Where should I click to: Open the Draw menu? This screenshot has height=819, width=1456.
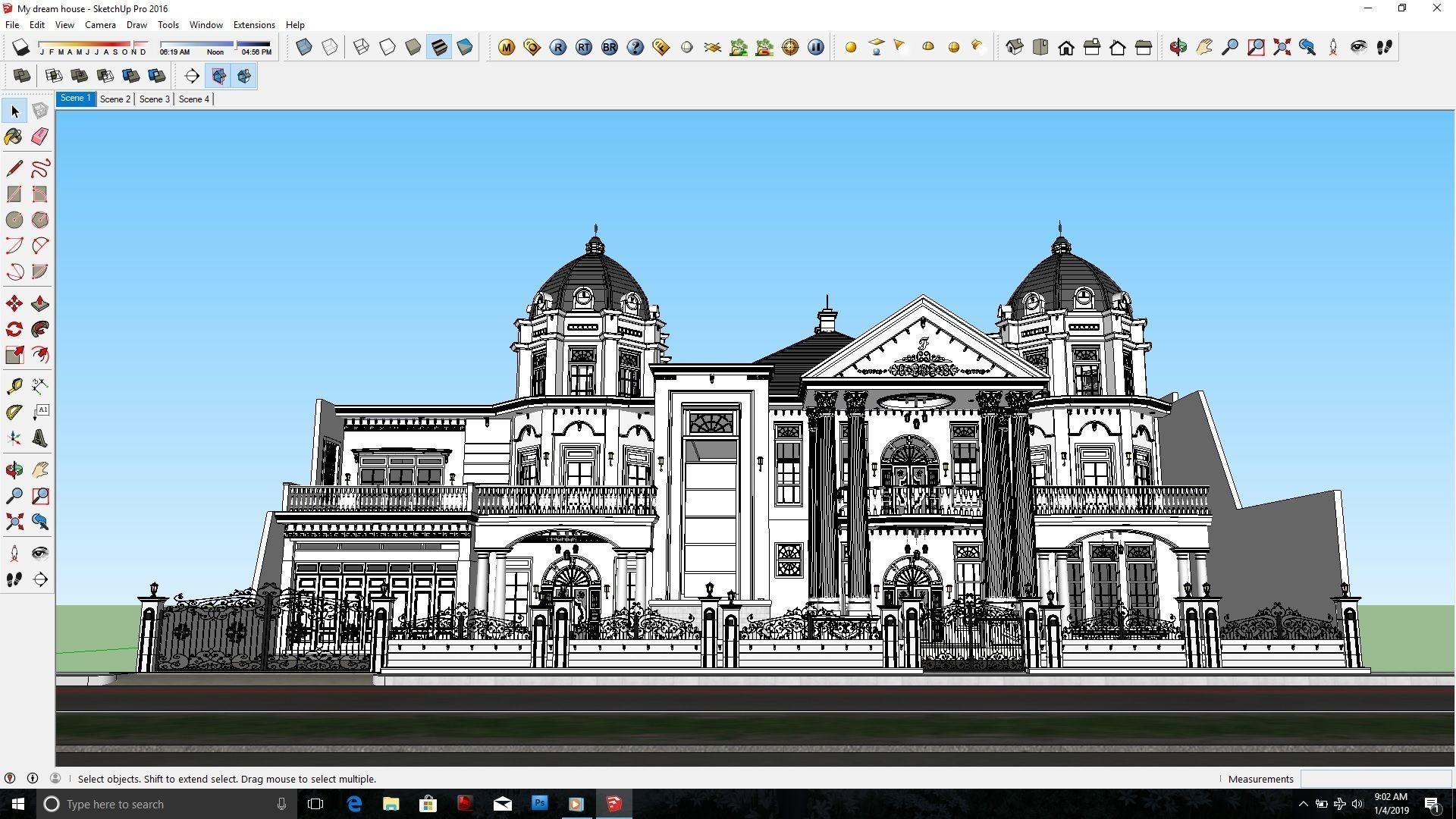coord(136,25)
